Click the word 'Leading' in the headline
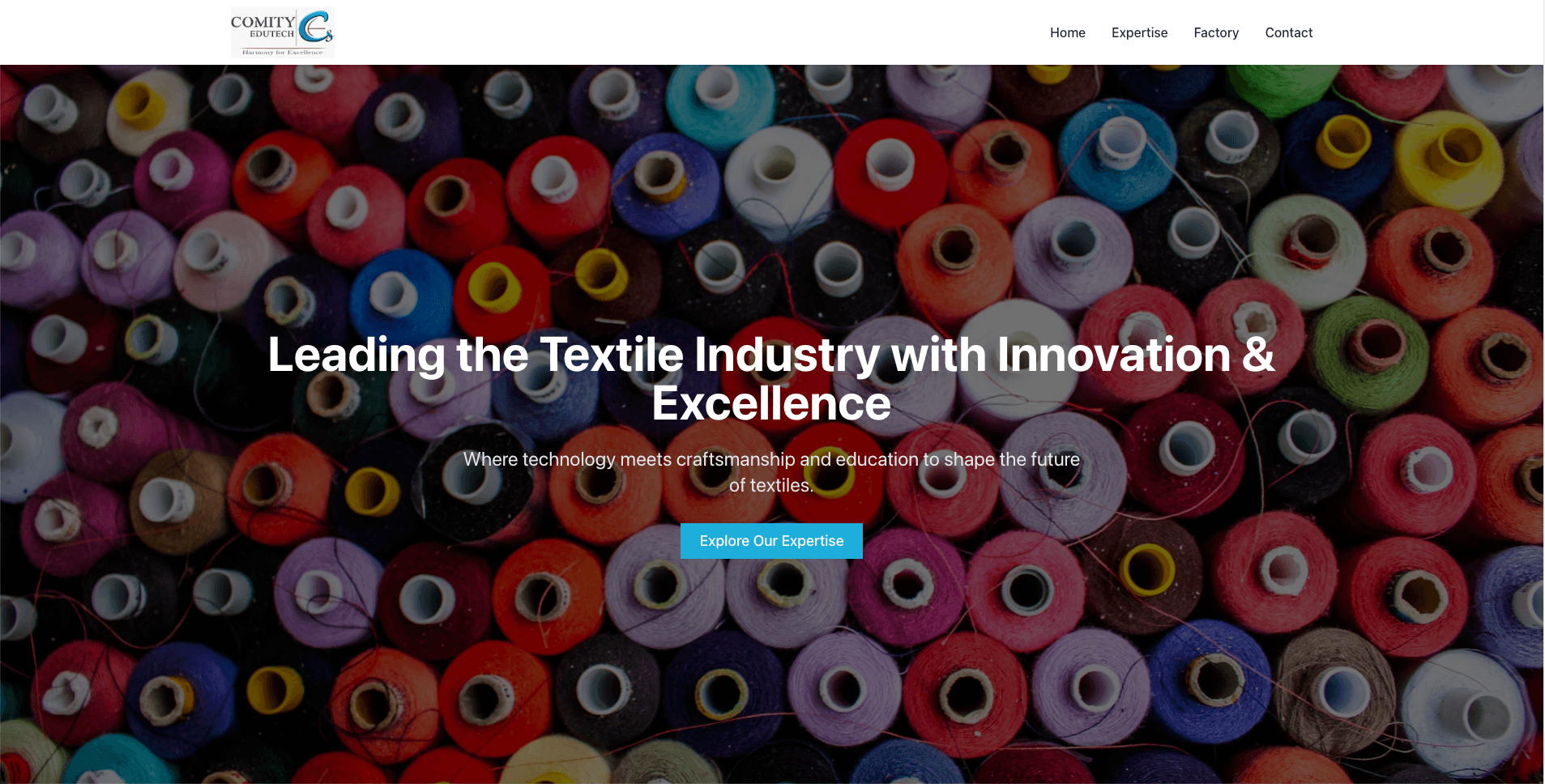The image size is (1545, 784). pos(356,356)
